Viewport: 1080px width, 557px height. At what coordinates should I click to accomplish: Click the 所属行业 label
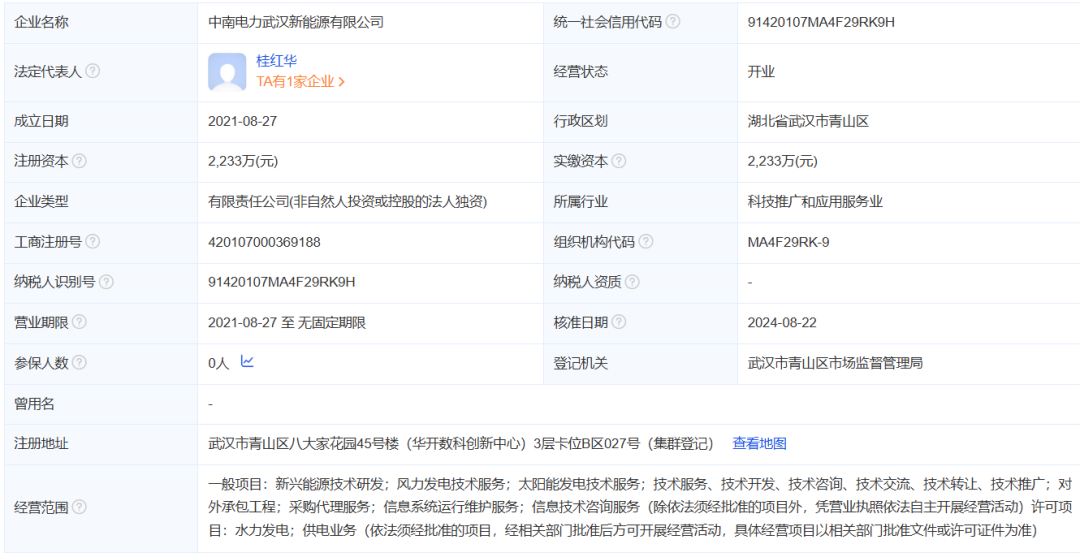coord(581,202)
